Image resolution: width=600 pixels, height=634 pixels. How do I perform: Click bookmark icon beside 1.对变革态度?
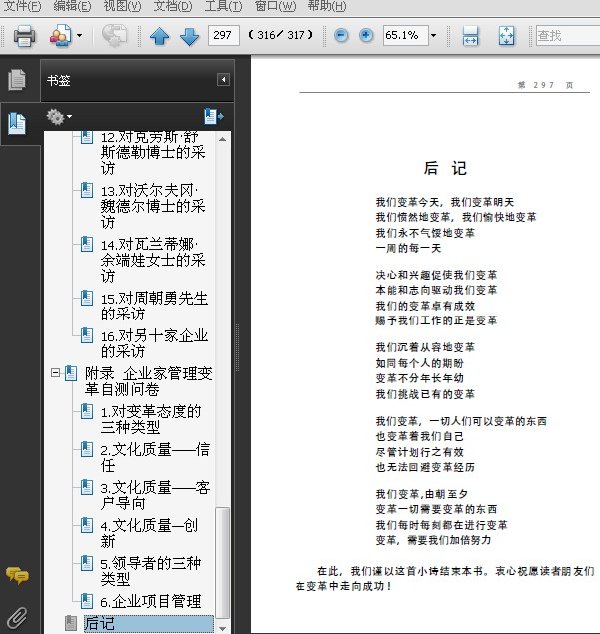point(87,411)
